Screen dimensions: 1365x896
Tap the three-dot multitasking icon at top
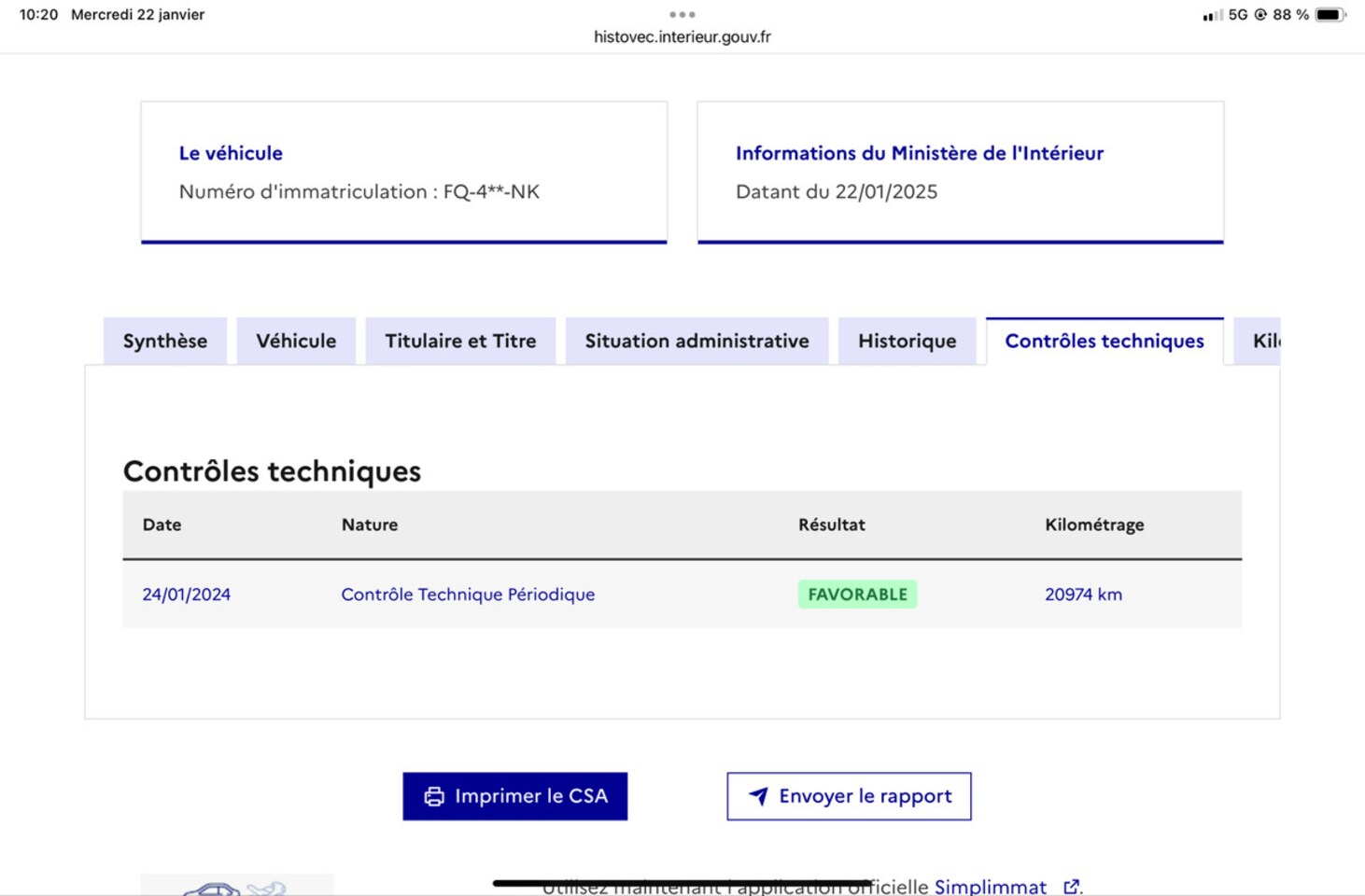[x=682, y=14]
